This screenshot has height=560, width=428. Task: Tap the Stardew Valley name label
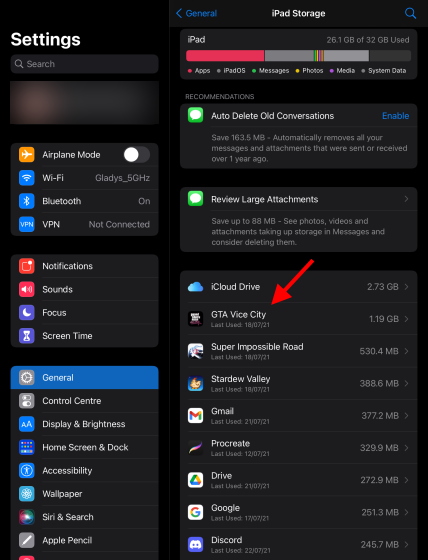click(240, 379)
